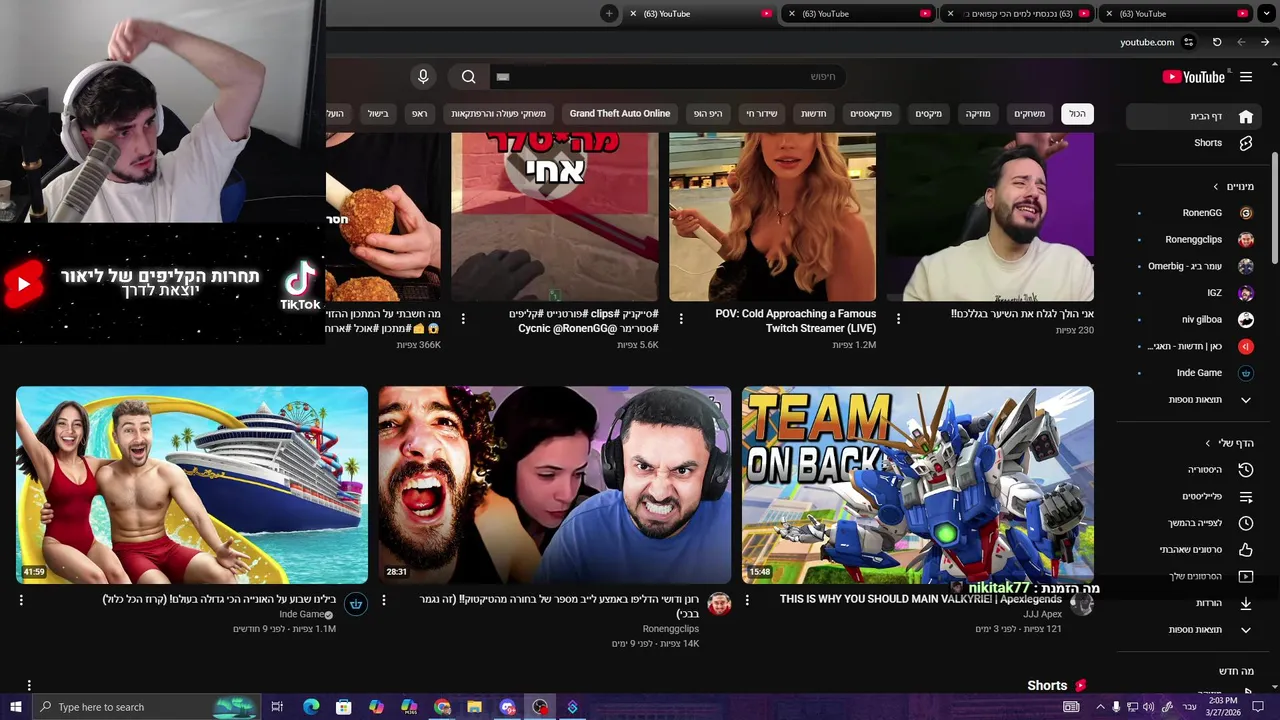Open the Your Videos icon in sidebar

pos(1246,577)
